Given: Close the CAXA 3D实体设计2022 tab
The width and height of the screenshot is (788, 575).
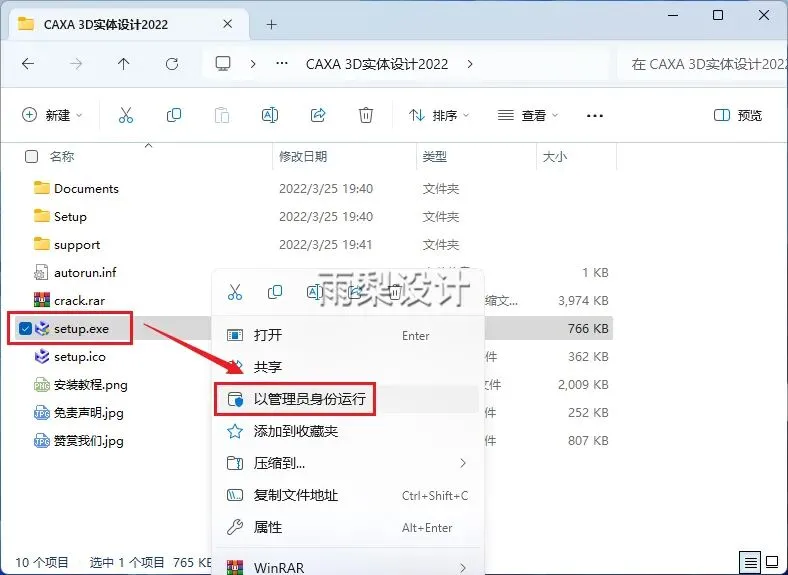Looking at the screenshot, I should click(228, 24).
